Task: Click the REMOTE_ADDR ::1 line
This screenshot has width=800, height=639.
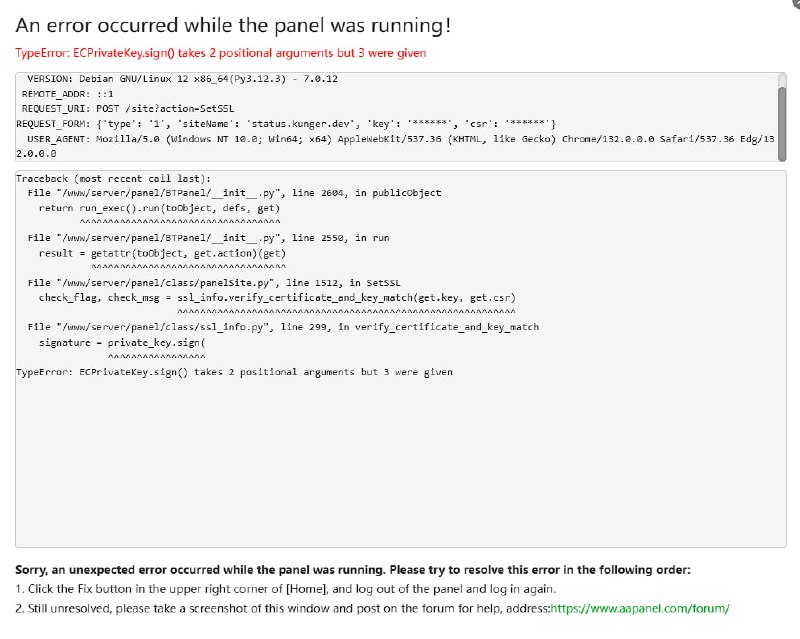Action: (x=67, y=94)
